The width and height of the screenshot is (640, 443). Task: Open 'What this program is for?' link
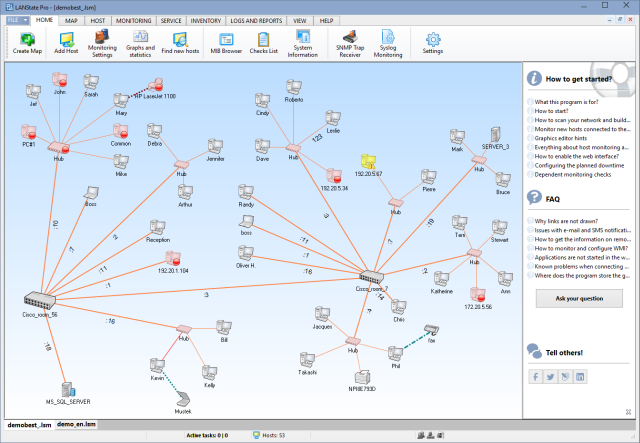(x=566, y=102)
